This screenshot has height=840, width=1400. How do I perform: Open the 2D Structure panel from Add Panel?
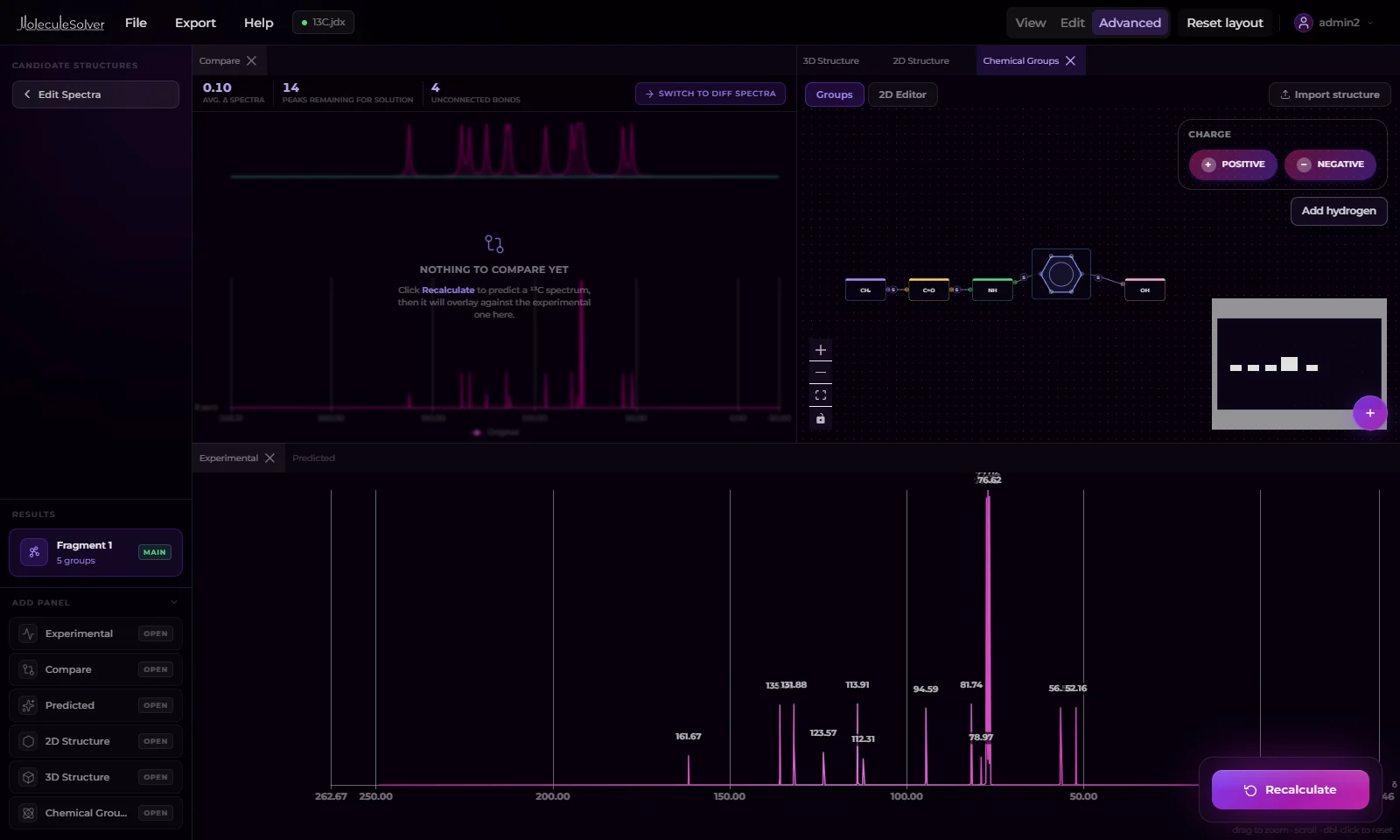[x=95, y=741]
